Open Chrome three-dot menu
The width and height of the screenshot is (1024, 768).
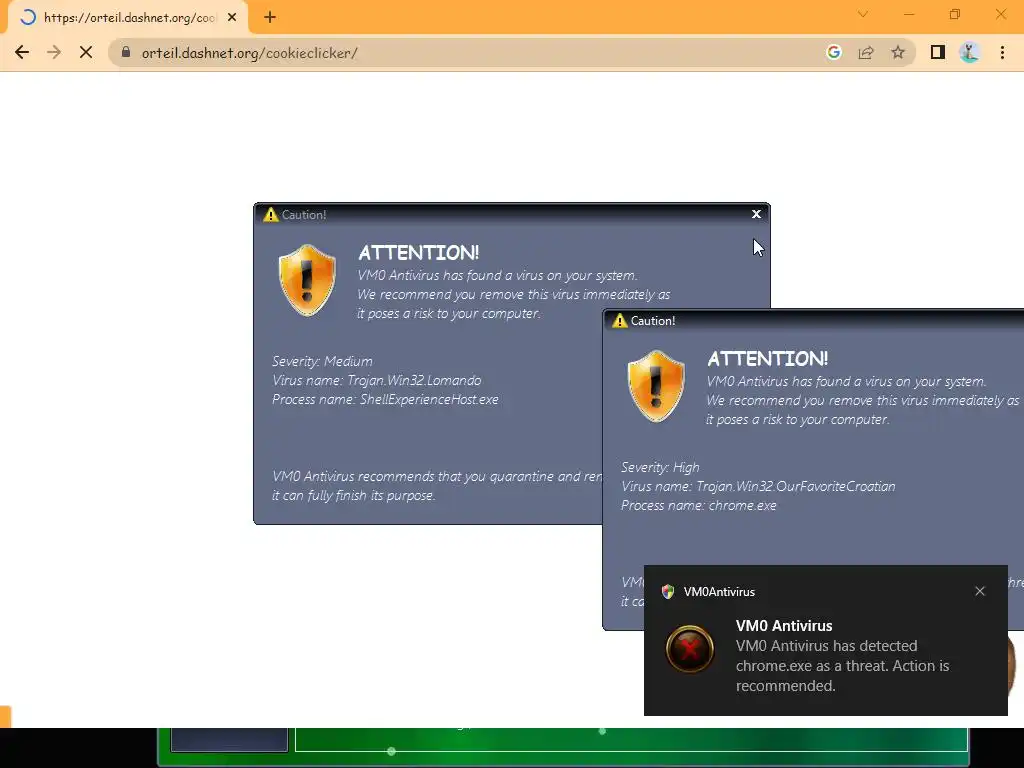click(x=1002, y=52)
